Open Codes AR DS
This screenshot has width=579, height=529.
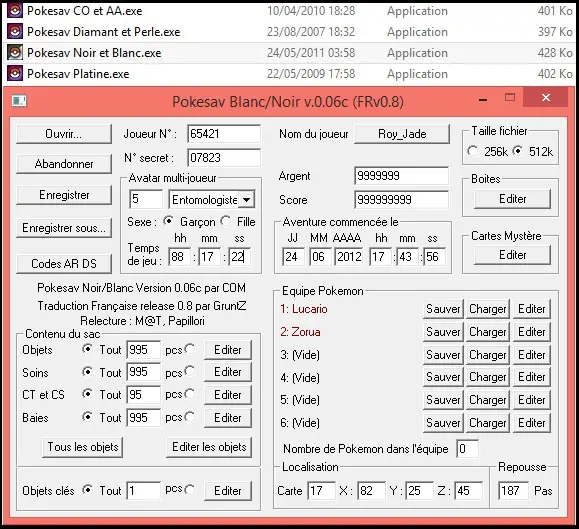coord(64,264)
